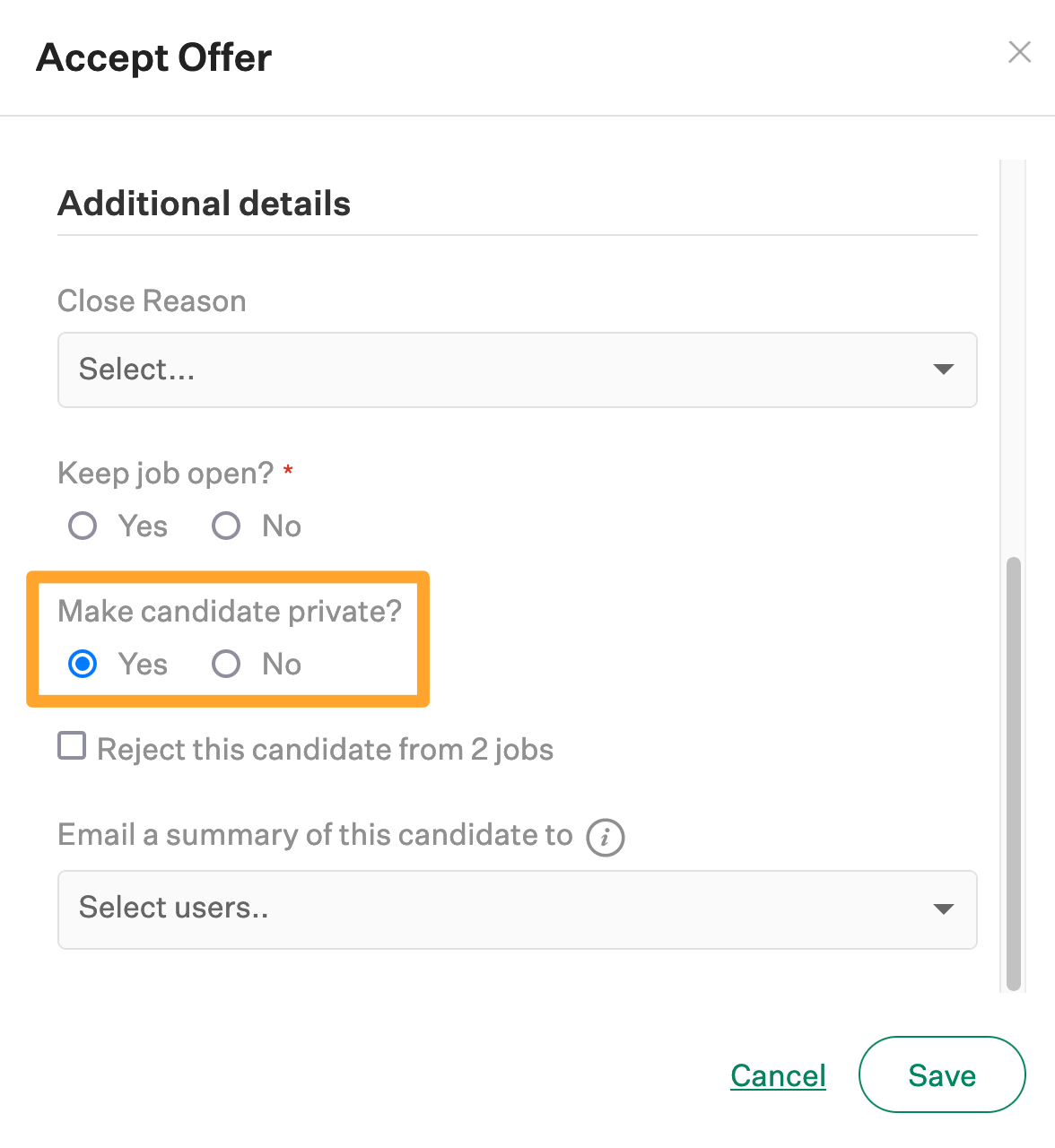Click the Close Reason dropdown arrow
Screen dimensions: 1055x1148
[943, 370]
